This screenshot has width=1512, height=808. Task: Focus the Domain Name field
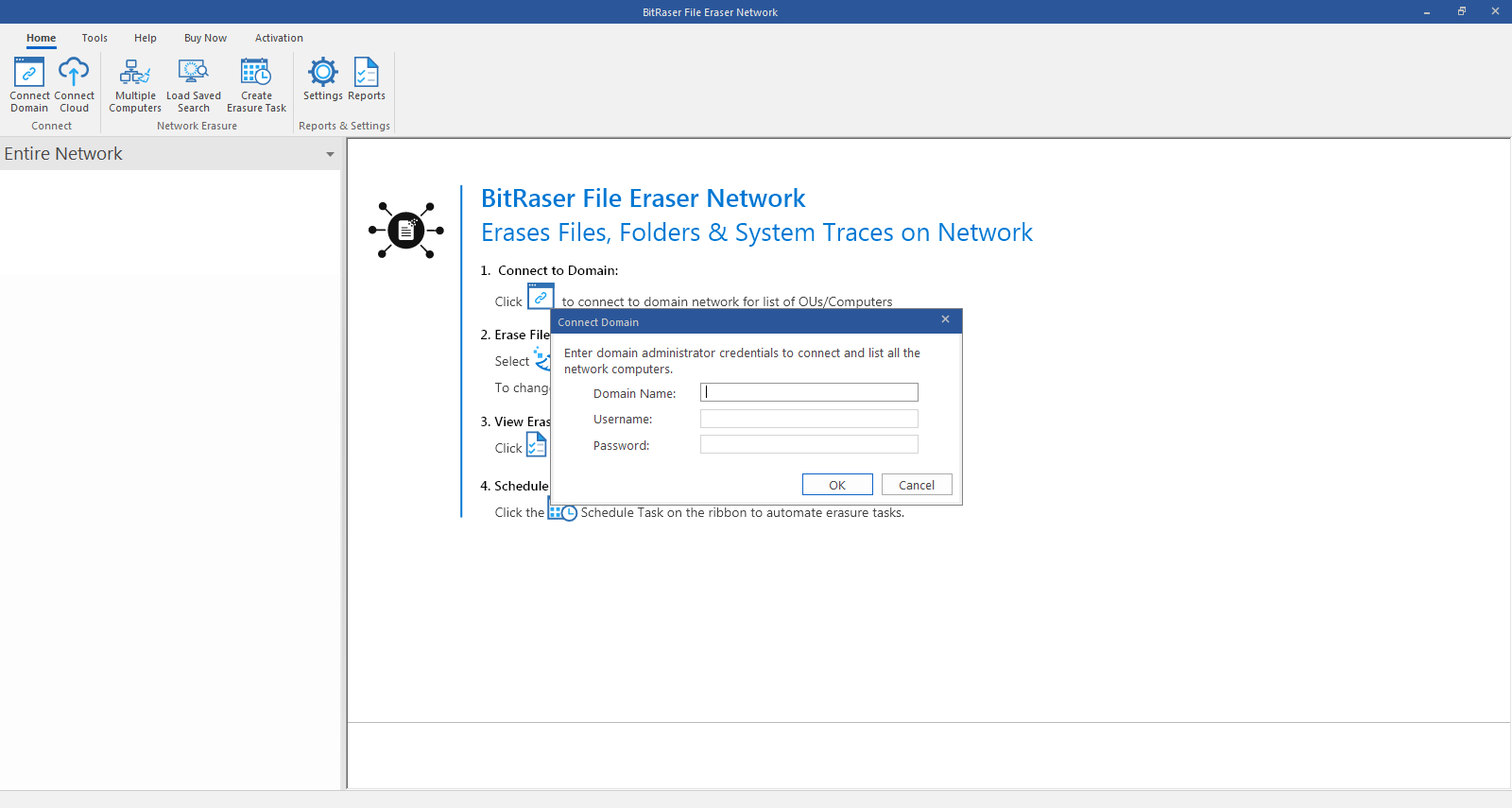809,392
